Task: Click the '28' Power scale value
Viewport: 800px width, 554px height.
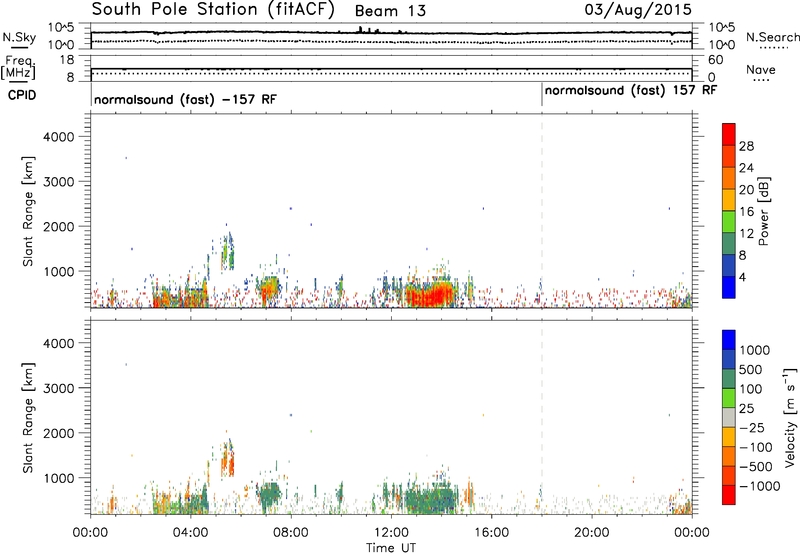Action: (746, 146)
